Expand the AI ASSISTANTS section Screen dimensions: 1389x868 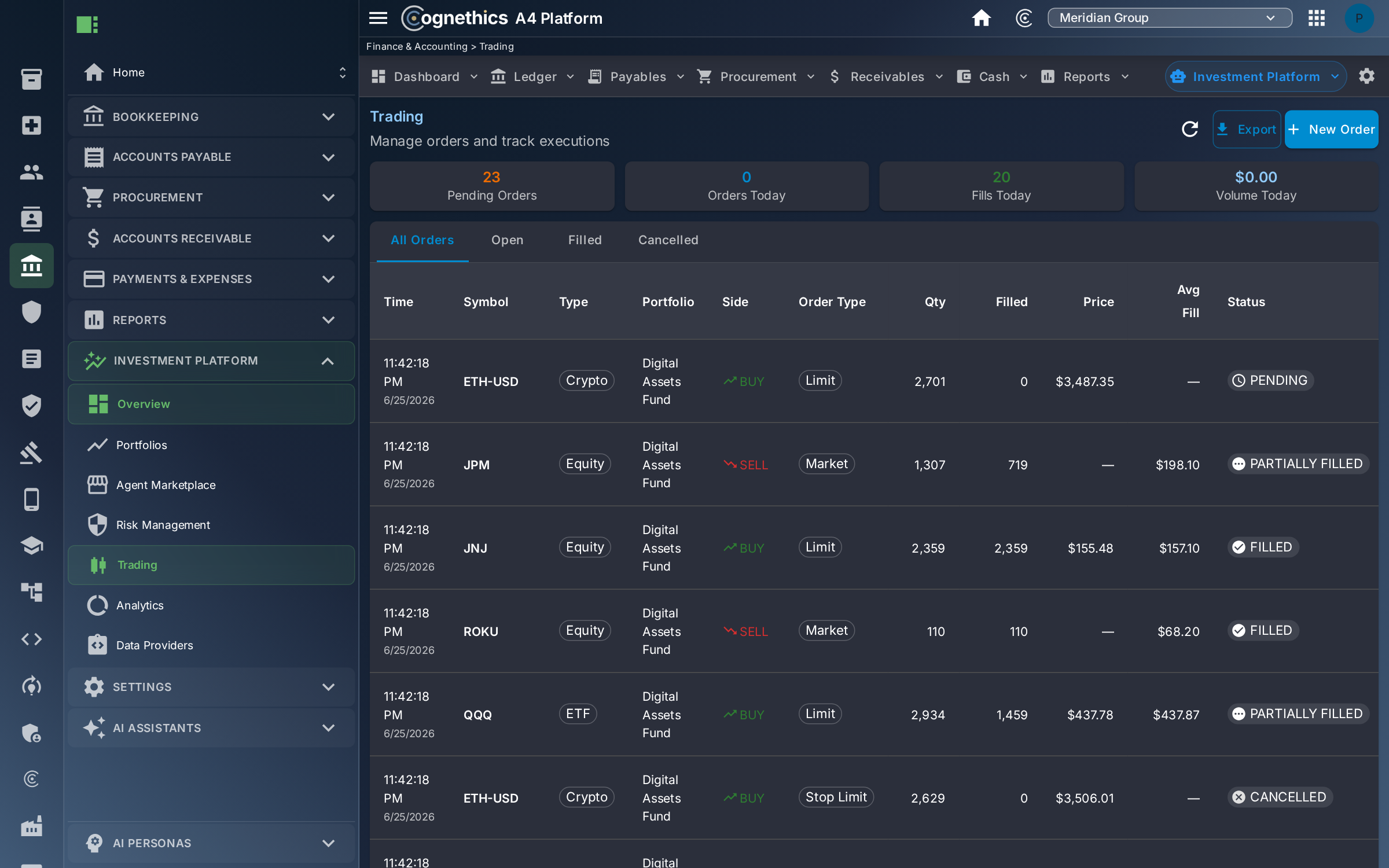[x=211, y=728]
